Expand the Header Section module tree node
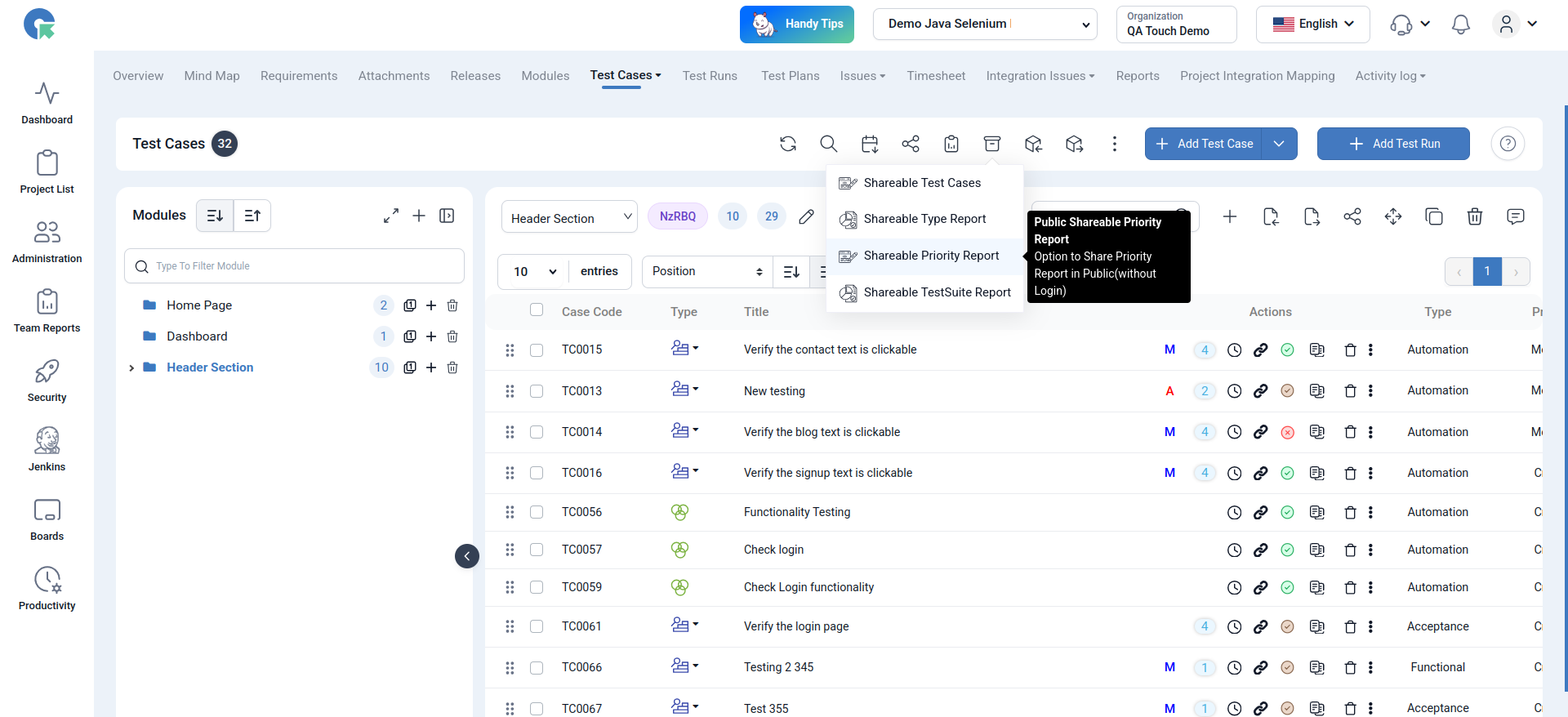Image resolution: width=1568 pixels, height=717 pixels. [x=131, y=368]
